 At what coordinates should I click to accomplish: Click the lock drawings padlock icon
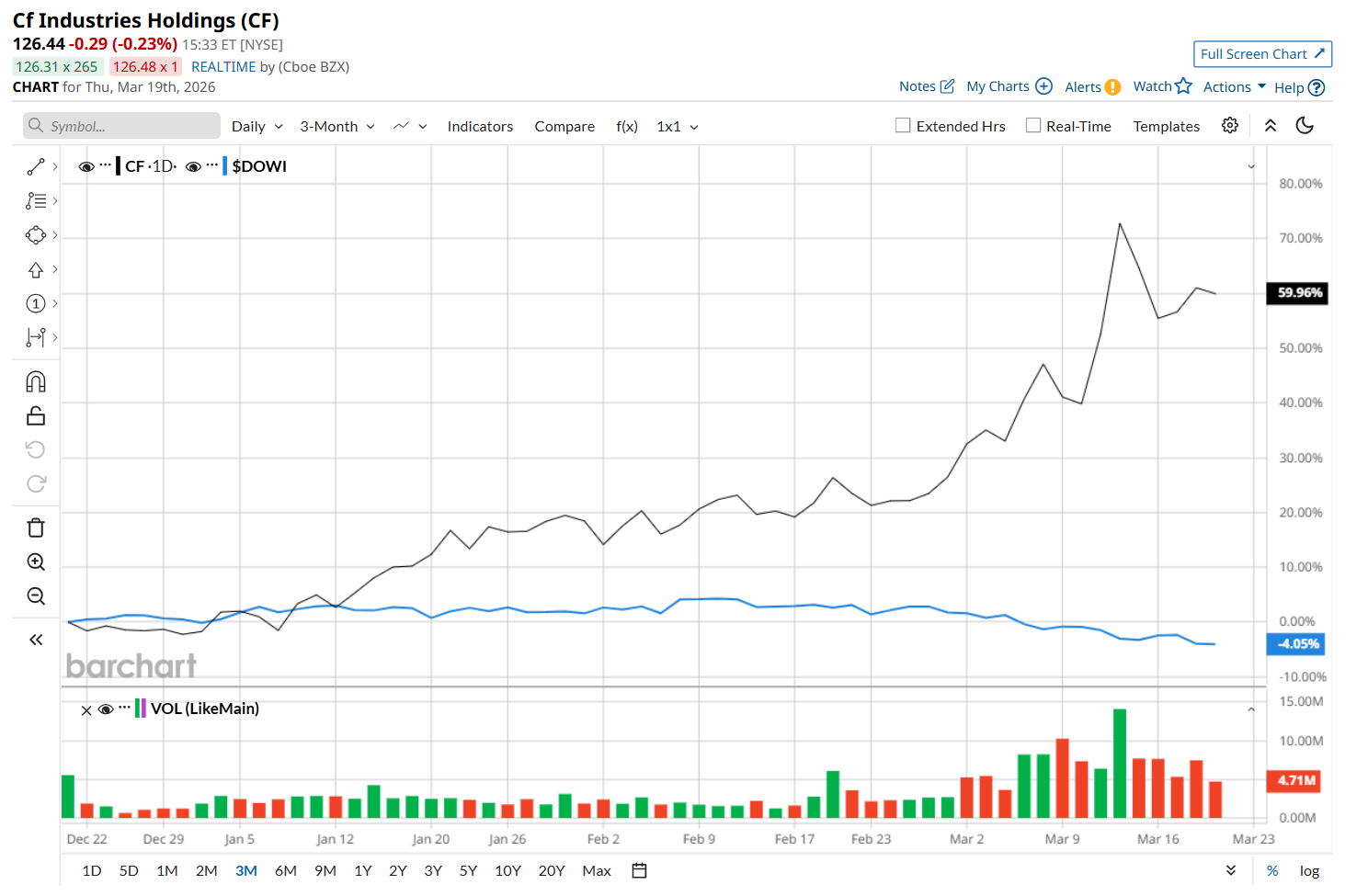click(x=36, y=415)
